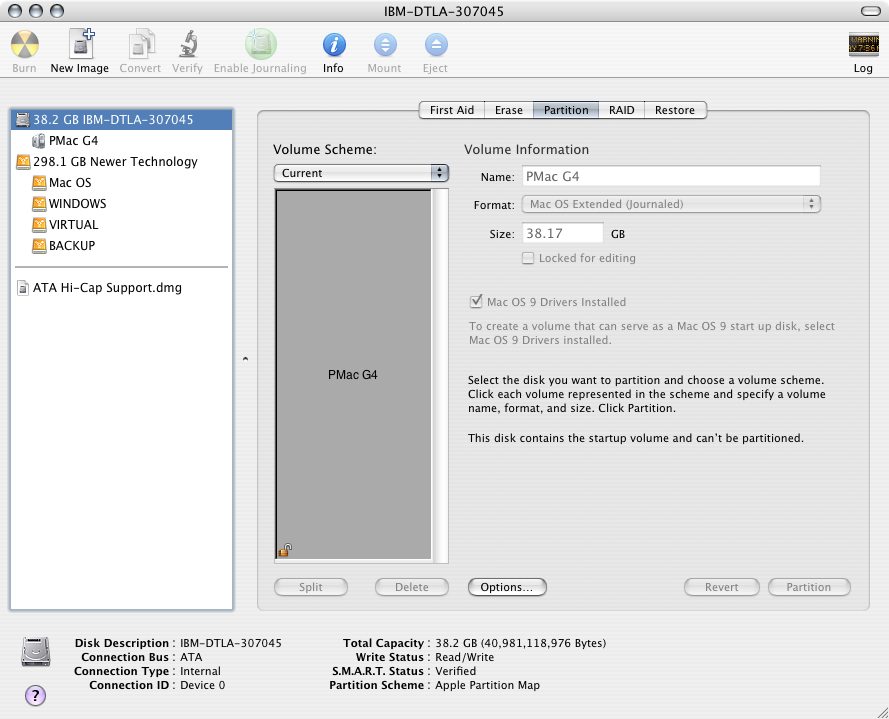Switch to the RAID tab
Screen dimensions: 889x719
[621, 110]
